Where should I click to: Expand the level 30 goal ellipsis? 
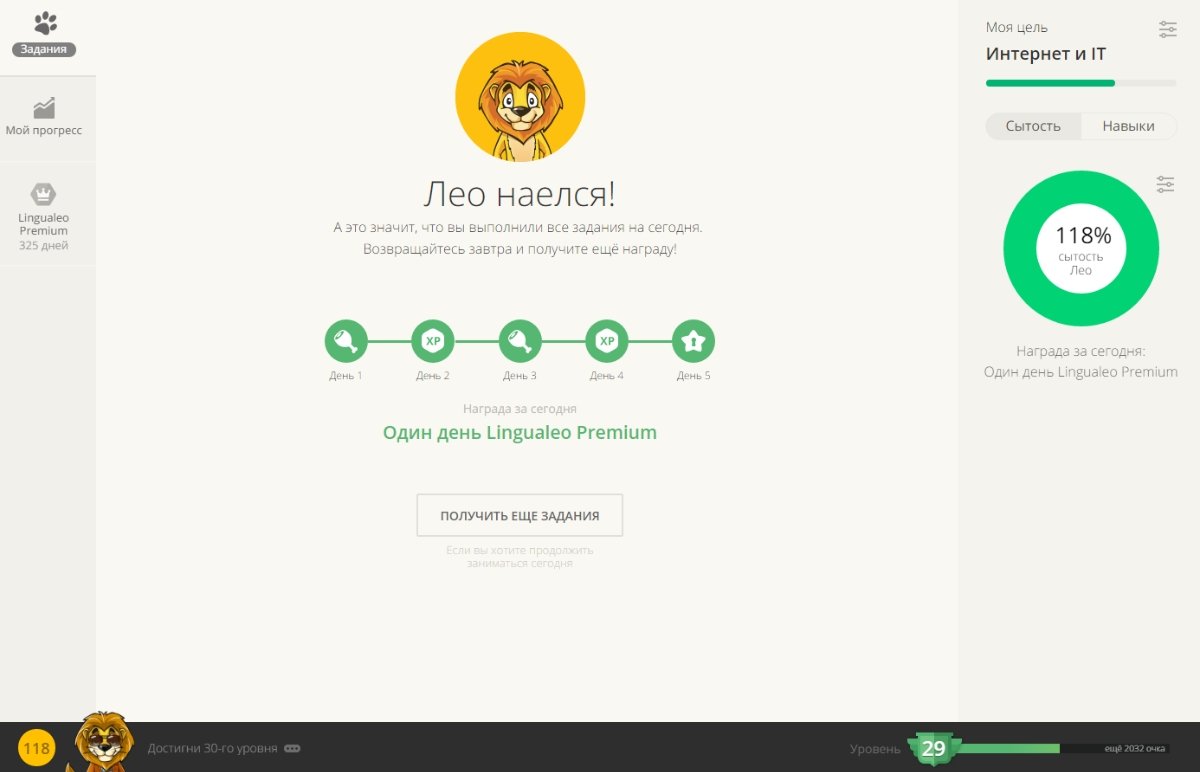click(292, 748)
